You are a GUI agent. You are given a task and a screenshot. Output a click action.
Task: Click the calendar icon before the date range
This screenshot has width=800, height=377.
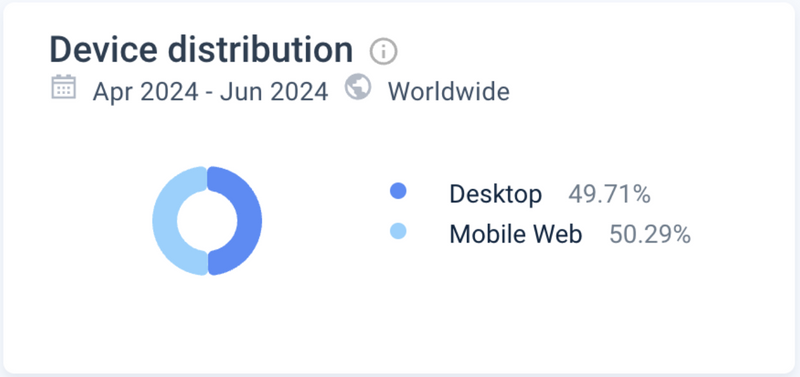click(64, 87)
